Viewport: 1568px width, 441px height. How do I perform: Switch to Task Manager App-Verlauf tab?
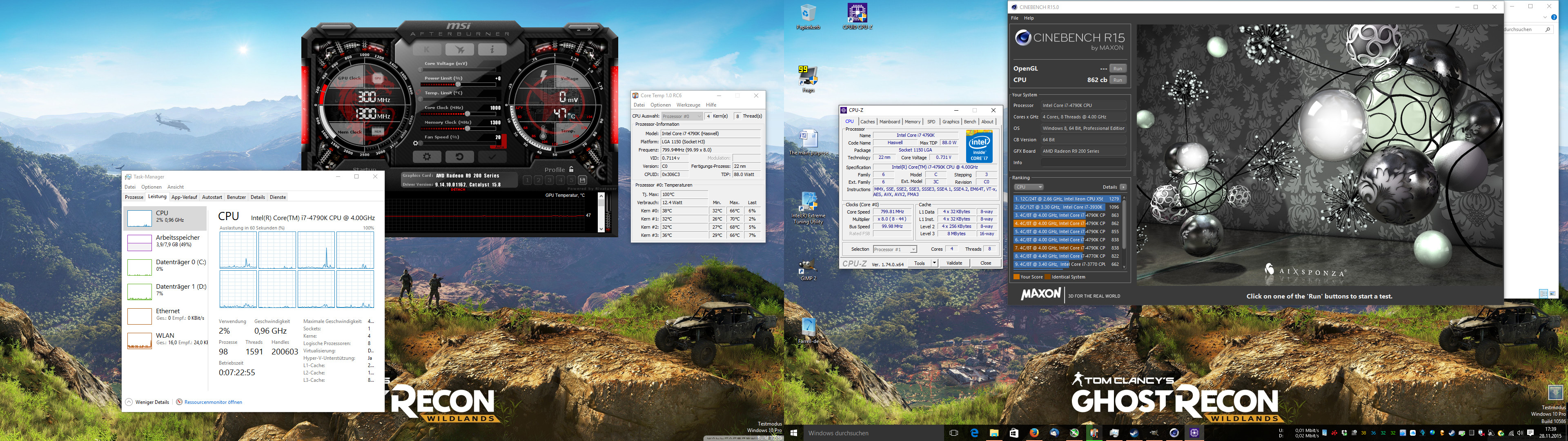pyautogui.click(x=185, y=197)
